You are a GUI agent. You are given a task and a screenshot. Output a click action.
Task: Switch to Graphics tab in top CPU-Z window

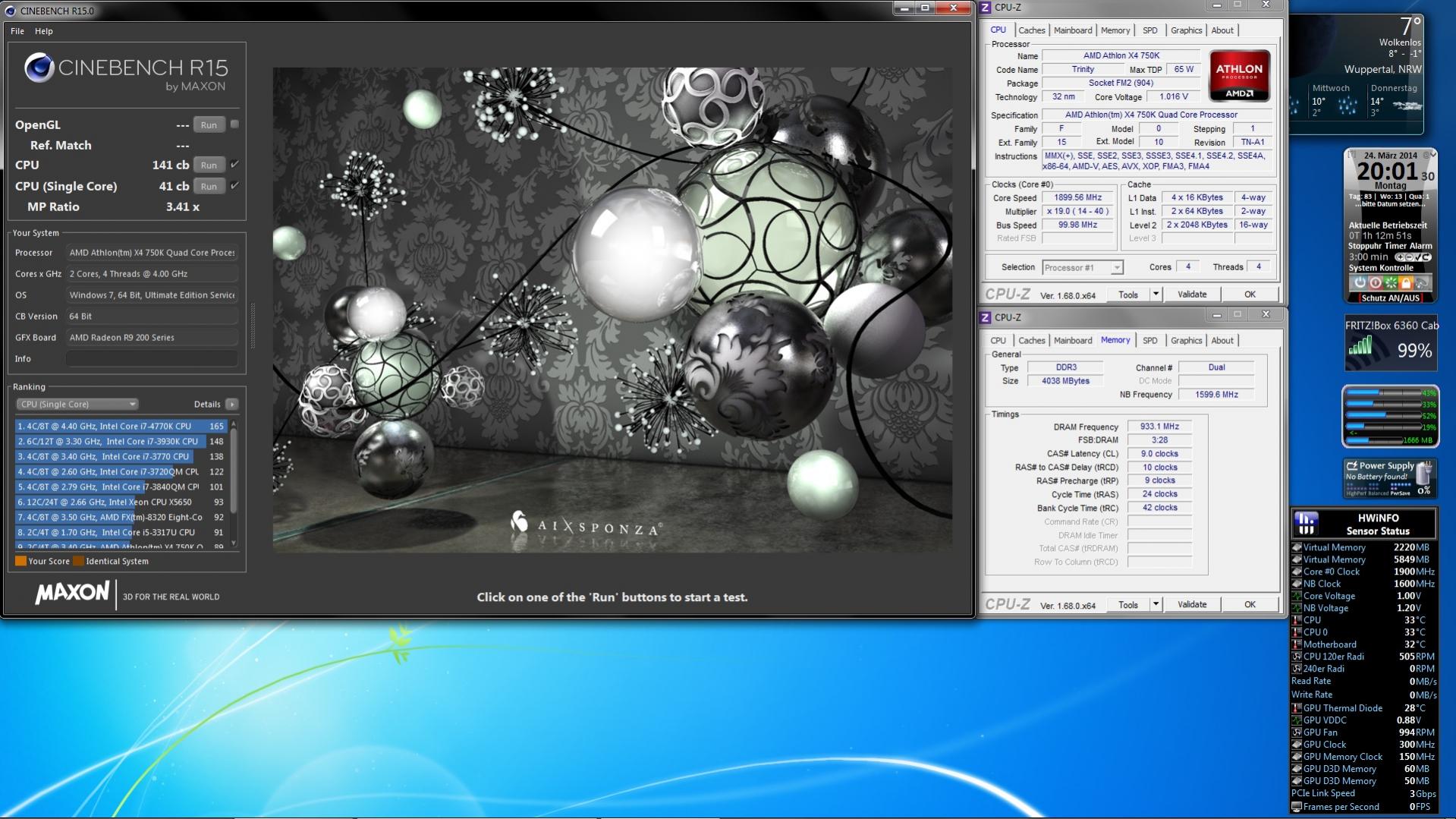click(1187, 30)
